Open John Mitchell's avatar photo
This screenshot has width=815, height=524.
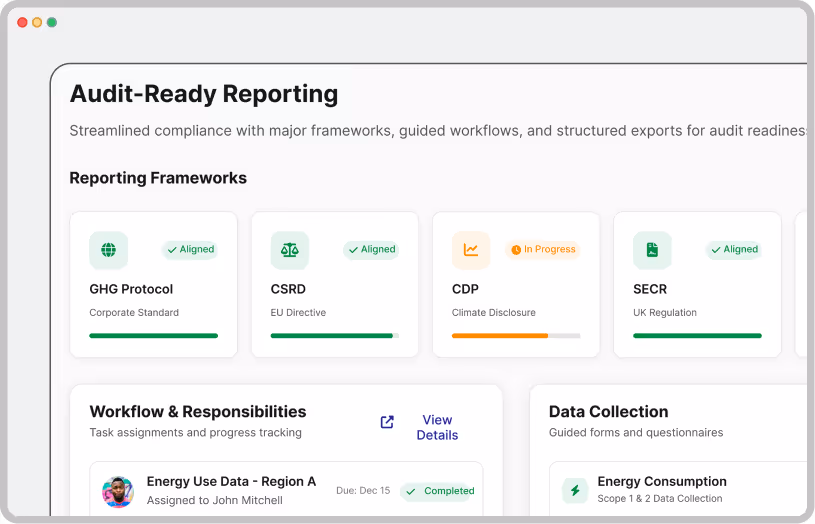[118, 491]
